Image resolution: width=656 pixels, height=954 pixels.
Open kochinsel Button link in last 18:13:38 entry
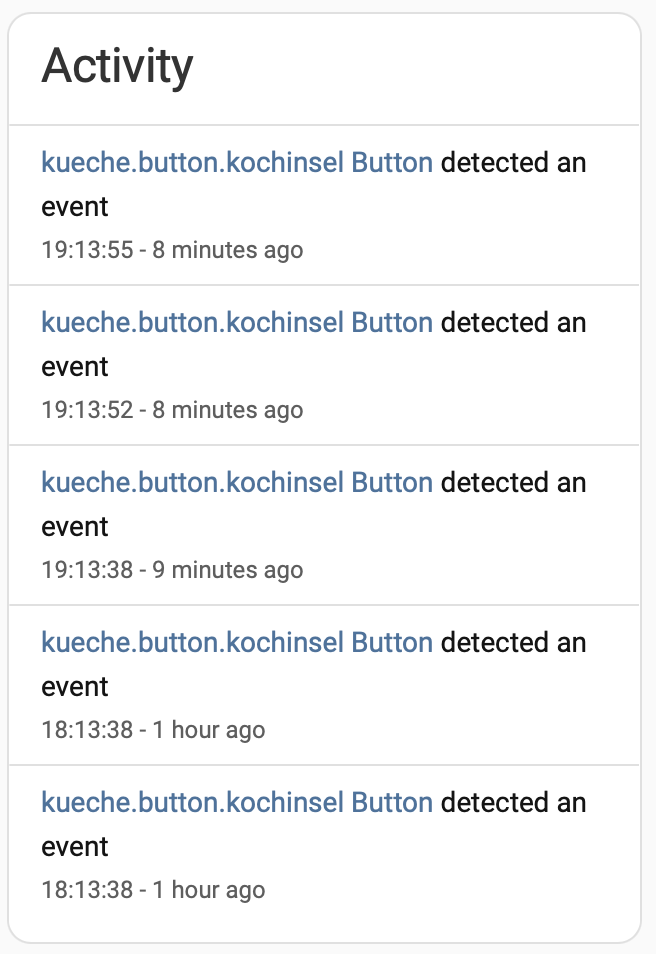tap(237, 802)
